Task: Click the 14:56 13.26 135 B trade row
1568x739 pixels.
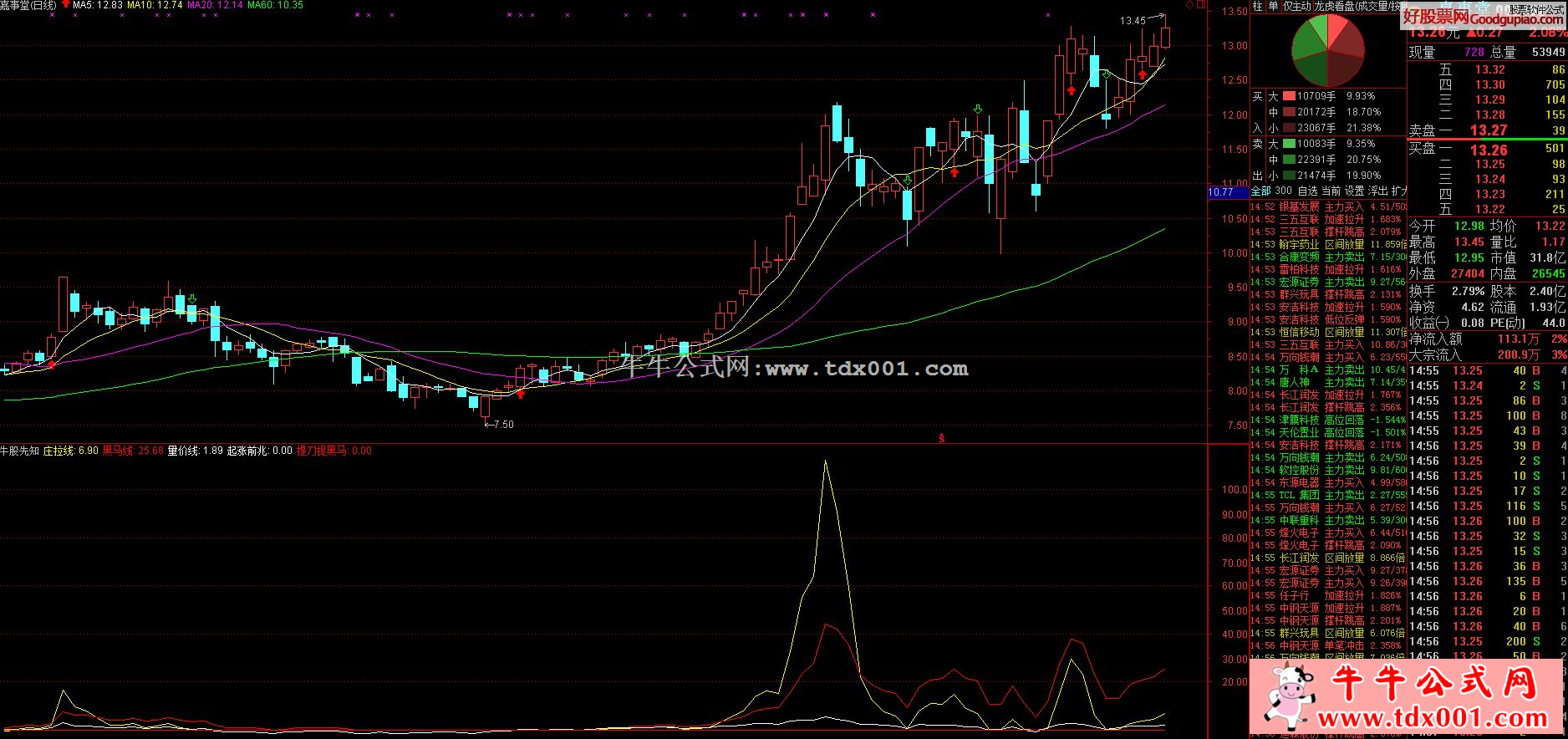Action: pyautogui.click(x=1488, y=581)
